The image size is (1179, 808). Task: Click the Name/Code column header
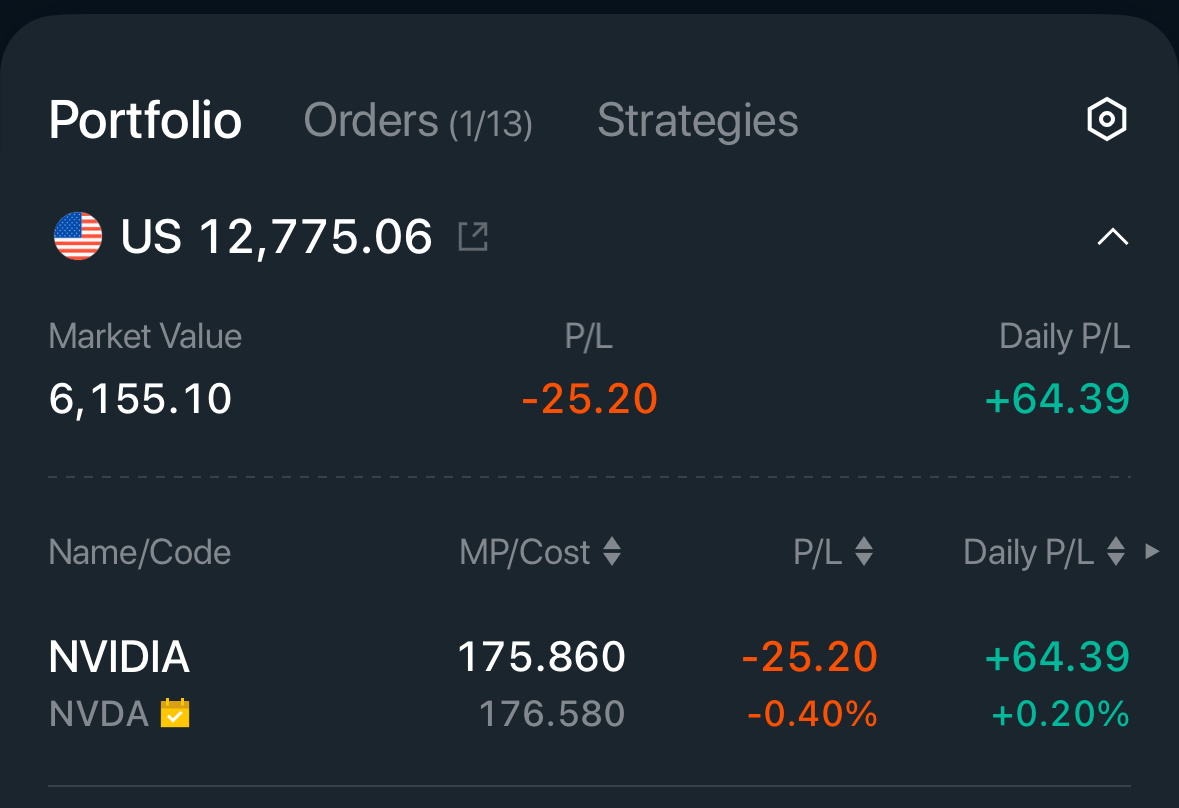tap(140, 552)
